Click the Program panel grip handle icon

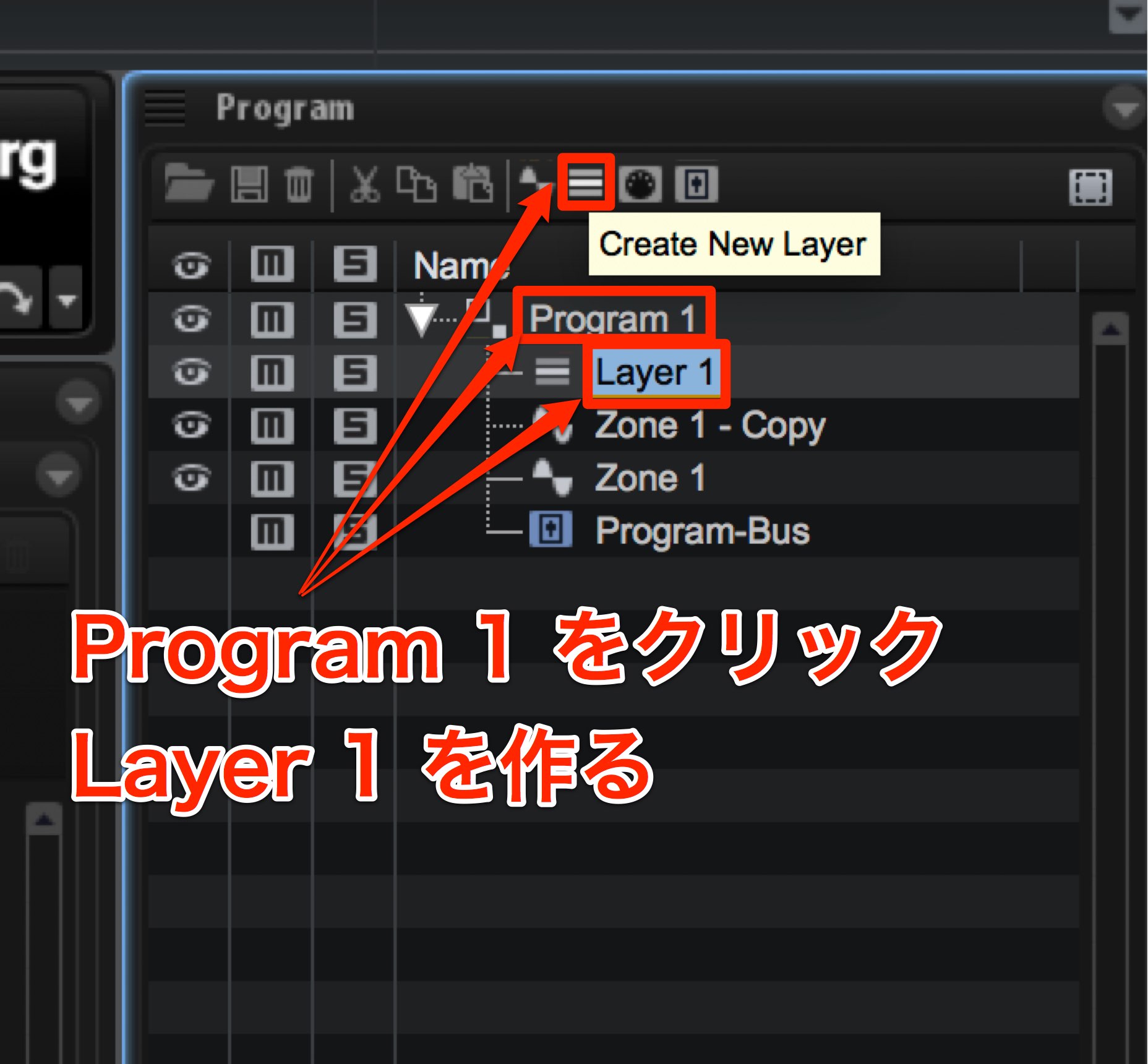(164, 108)
